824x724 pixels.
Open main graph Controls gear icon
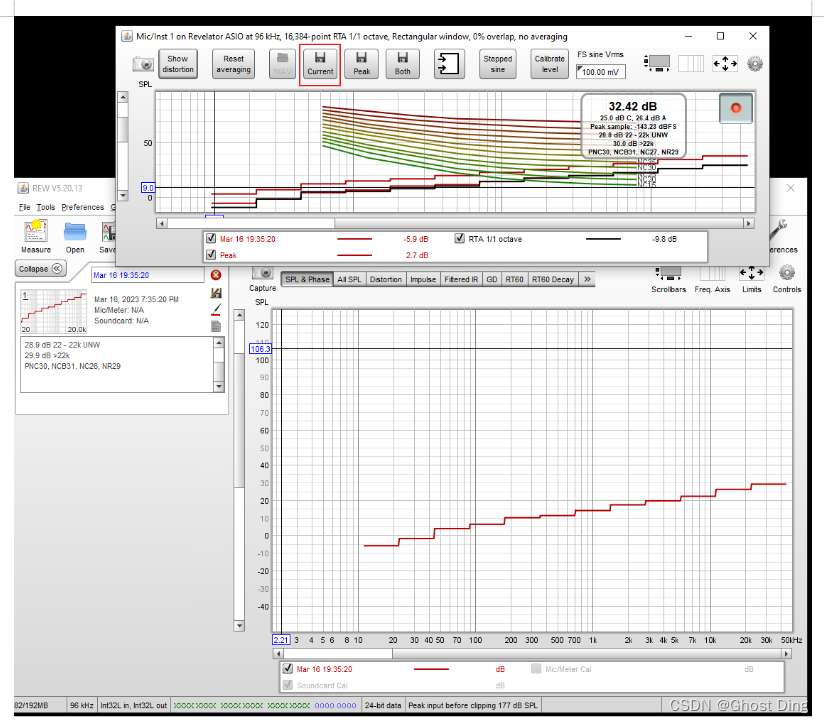(x=787, y=273)
